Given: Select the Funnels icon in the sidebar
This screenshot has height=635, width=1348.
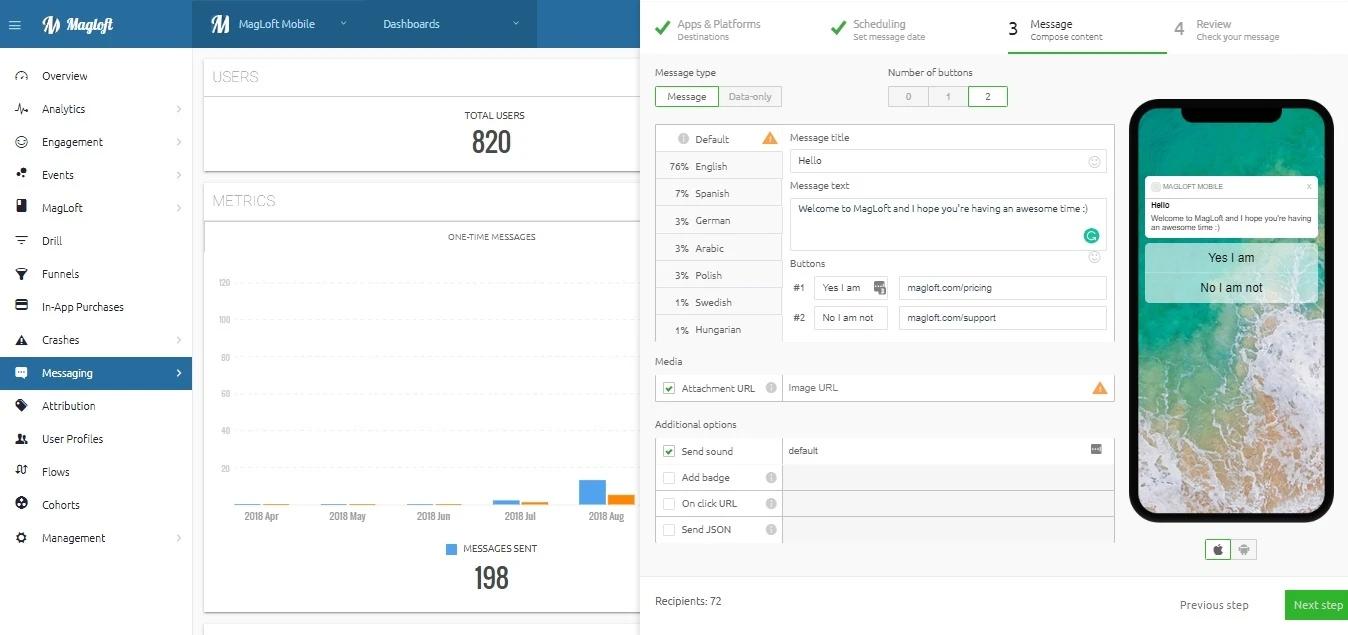Looking at the screenshot, I should [x=25, y=273].
